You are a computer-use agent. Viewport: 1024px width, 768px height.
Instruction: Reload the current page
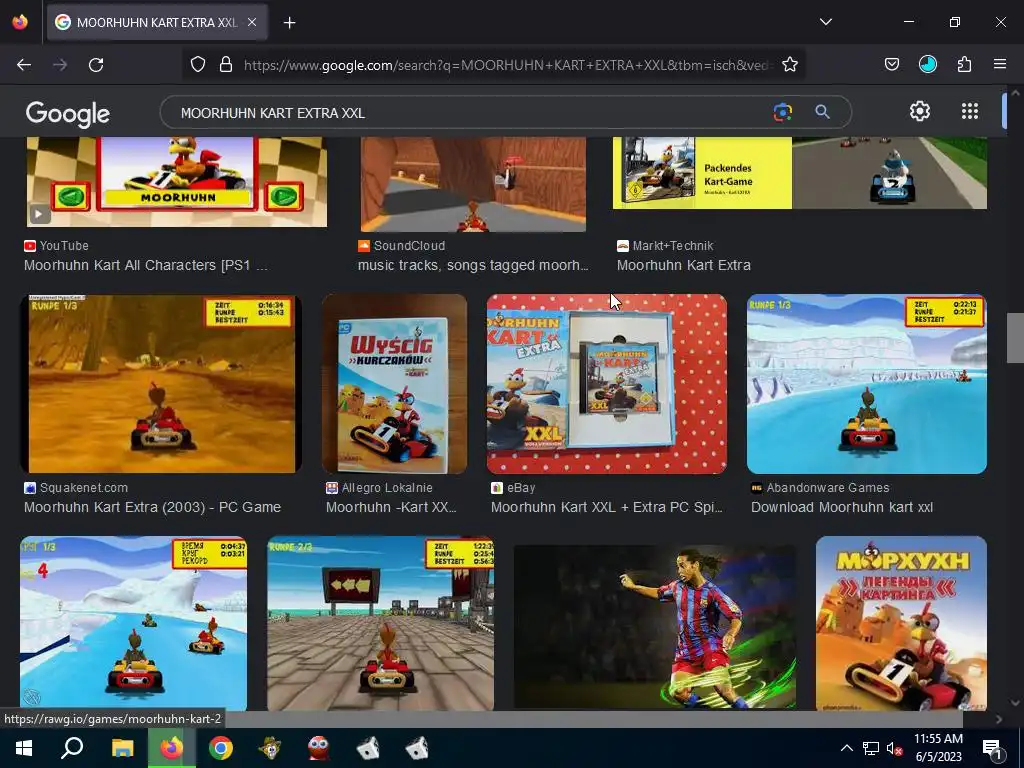pyautogui.click(x=96, y=65)
